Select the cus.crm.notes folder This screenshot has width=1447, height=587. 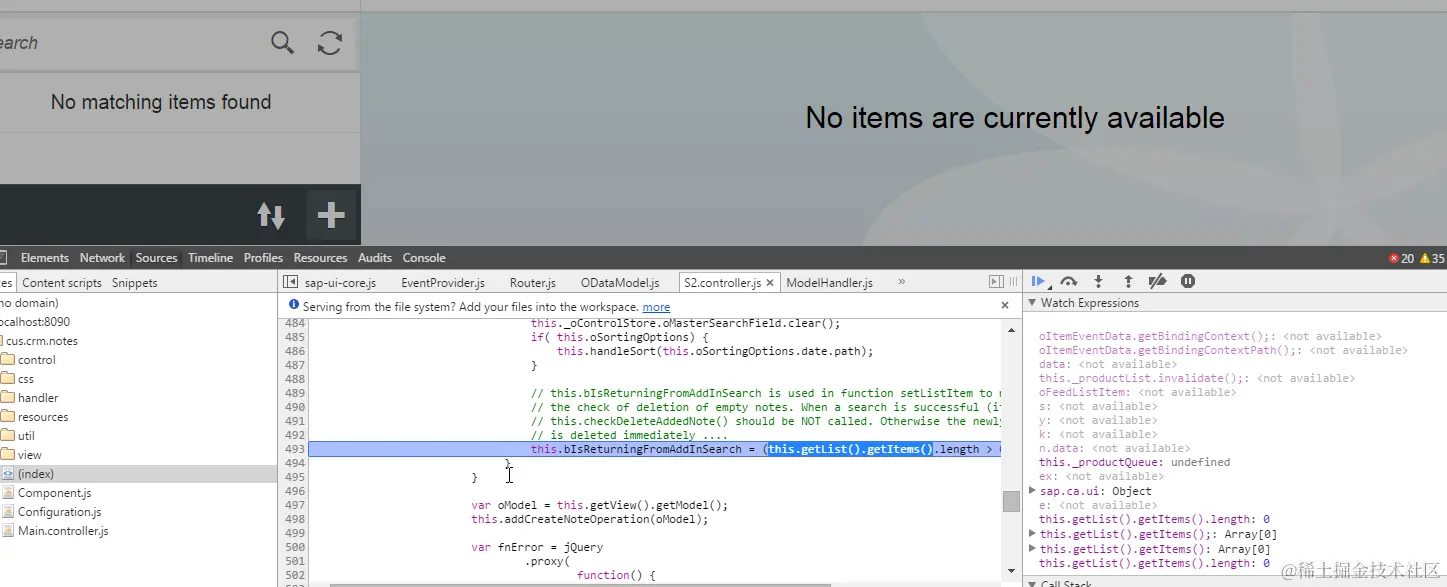40,341
